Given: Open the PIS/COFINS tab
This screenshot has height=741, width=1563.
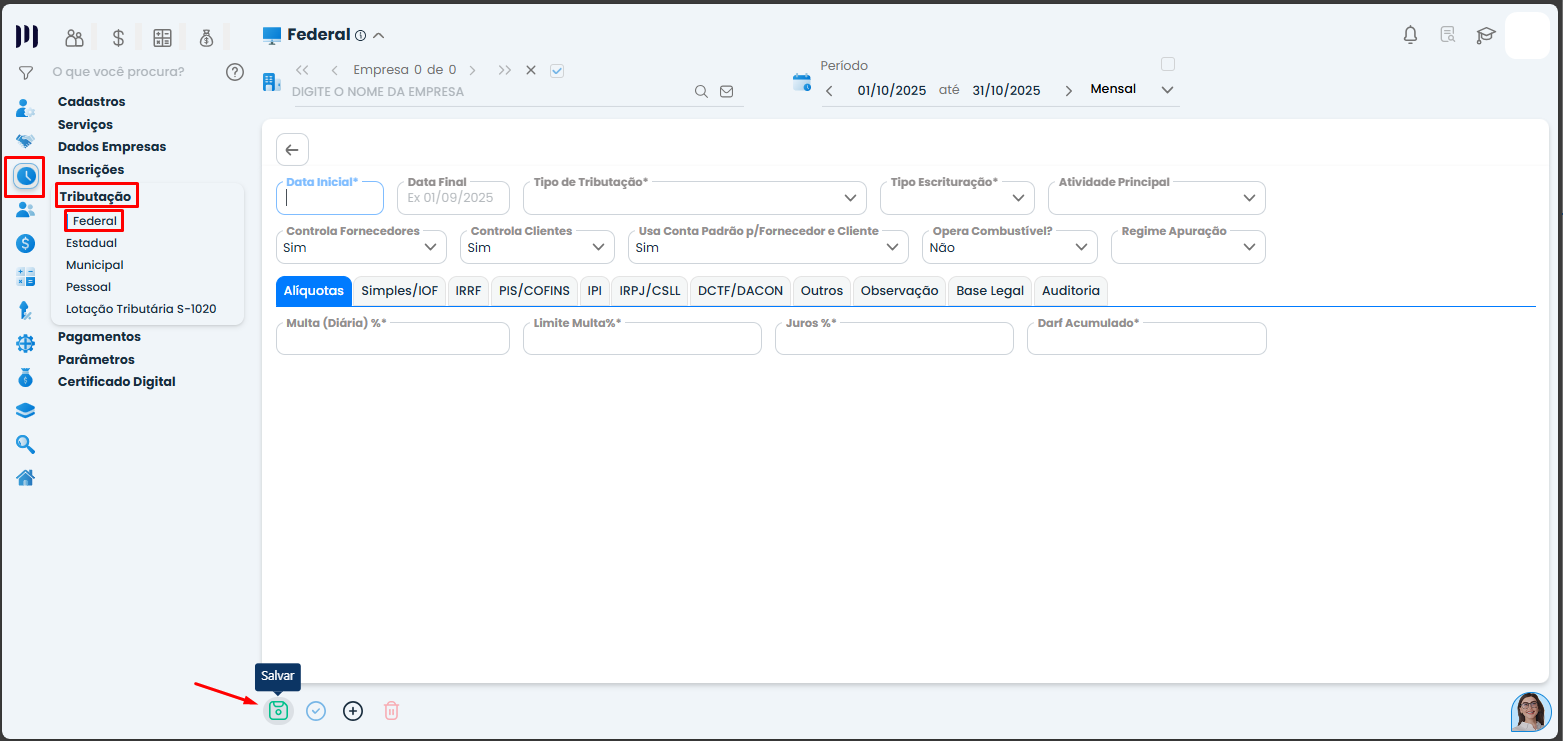Looking at the screenshot, I should click(534, 291).
